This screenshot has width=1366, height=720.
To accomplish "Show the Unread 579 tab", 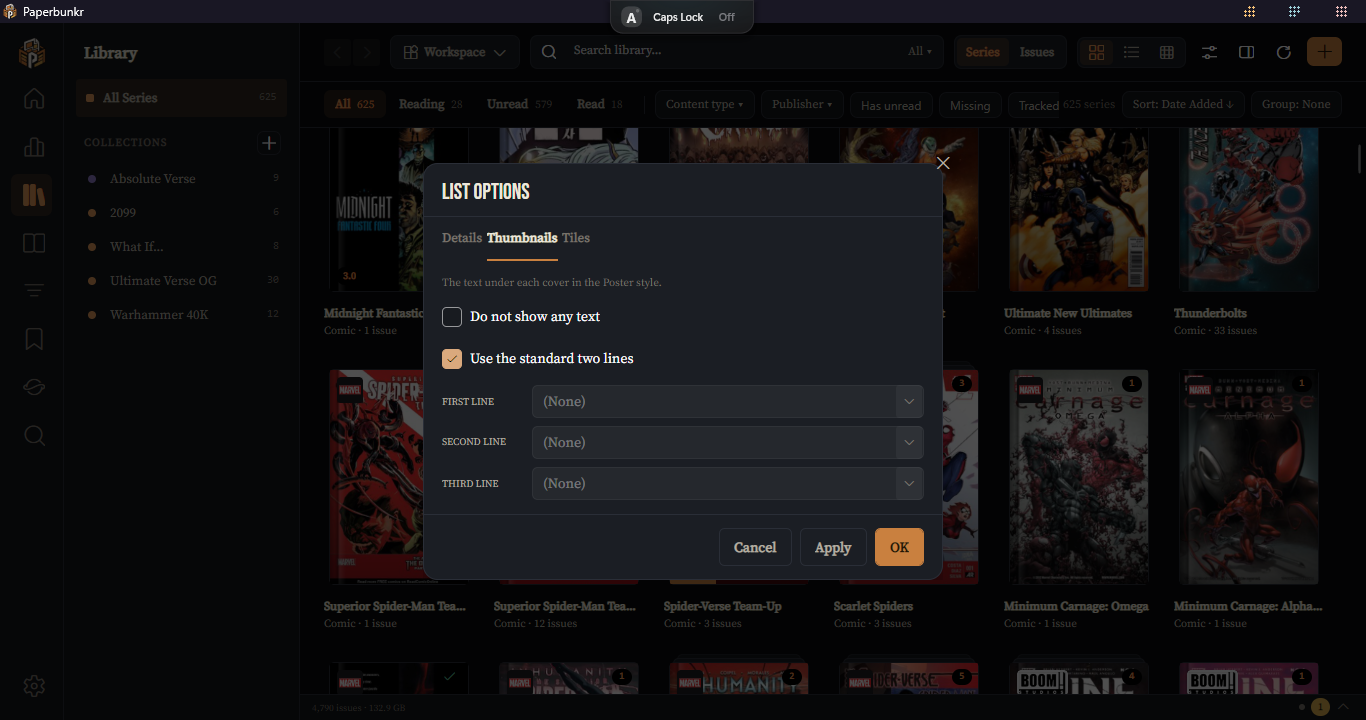I will pyautogui.click(x=520, y=104).
